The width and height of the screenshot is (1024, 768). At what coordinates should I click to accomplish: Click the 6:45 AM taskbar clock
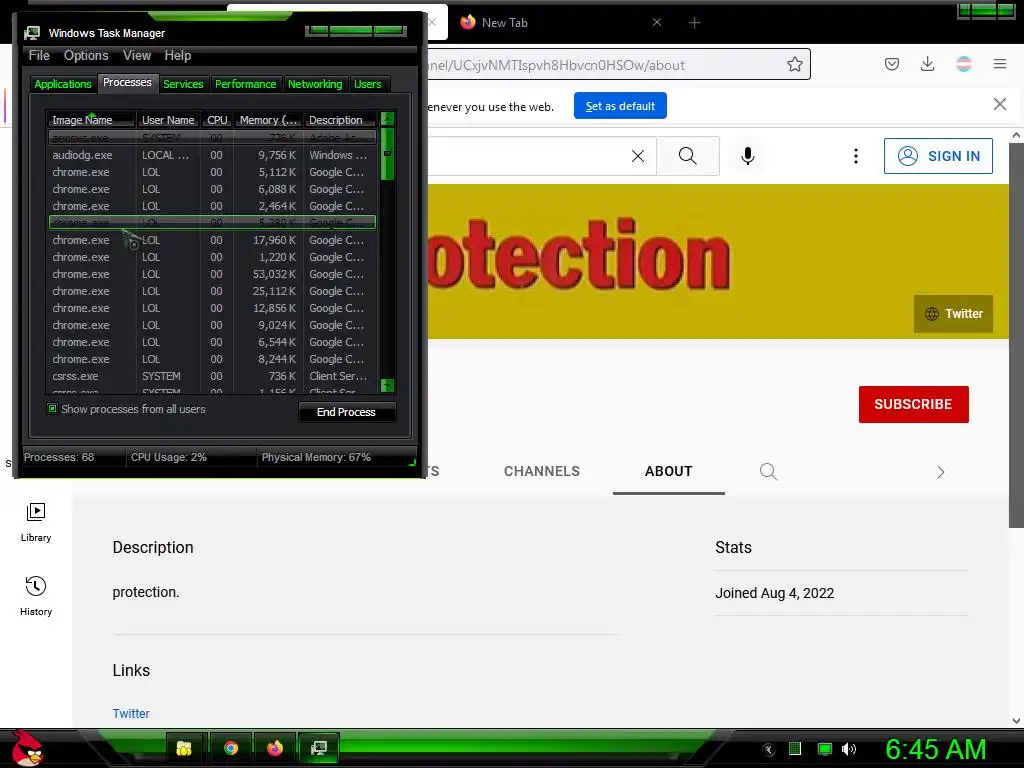935,749
